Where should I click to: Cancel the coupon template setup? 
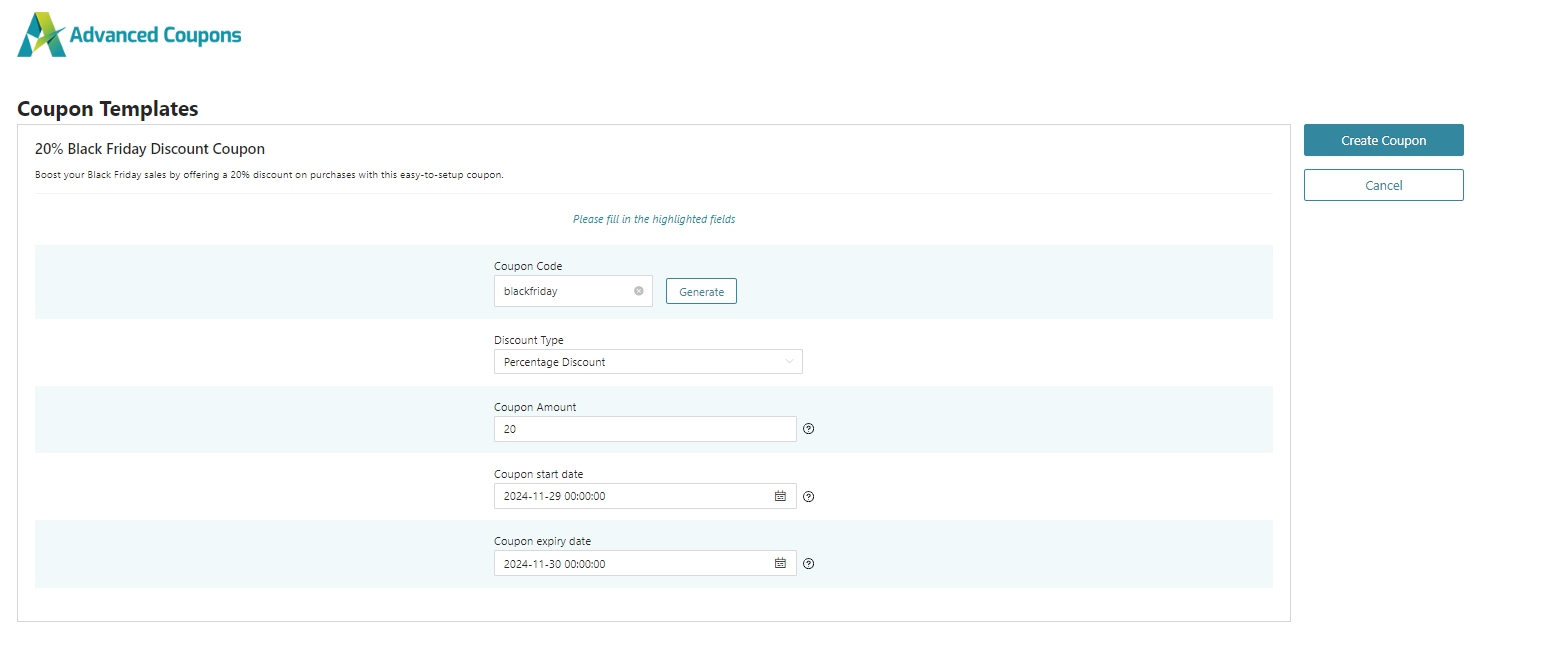pos(1383,185)
